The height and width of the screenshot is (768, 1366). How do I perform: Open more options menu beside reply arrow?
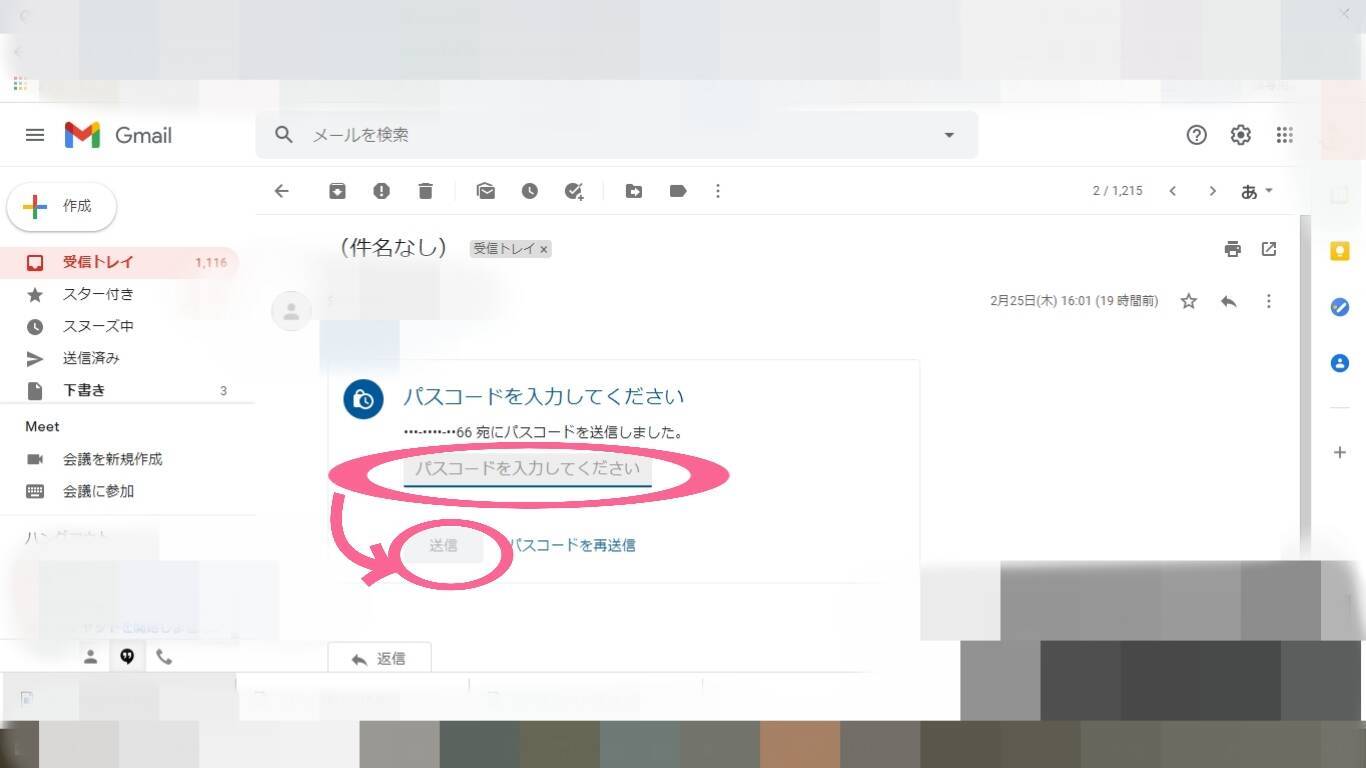(x=1269, y=301)
